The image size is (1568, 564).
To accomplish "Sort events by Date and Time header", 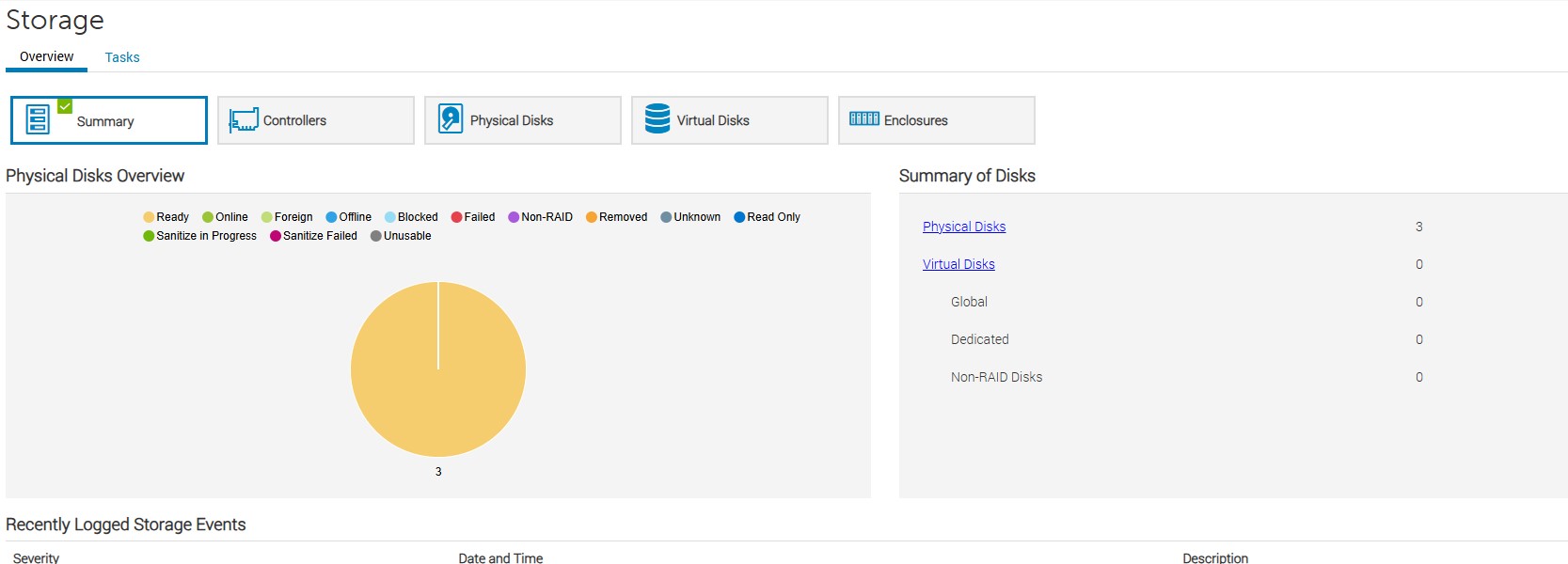I will 500,557.
